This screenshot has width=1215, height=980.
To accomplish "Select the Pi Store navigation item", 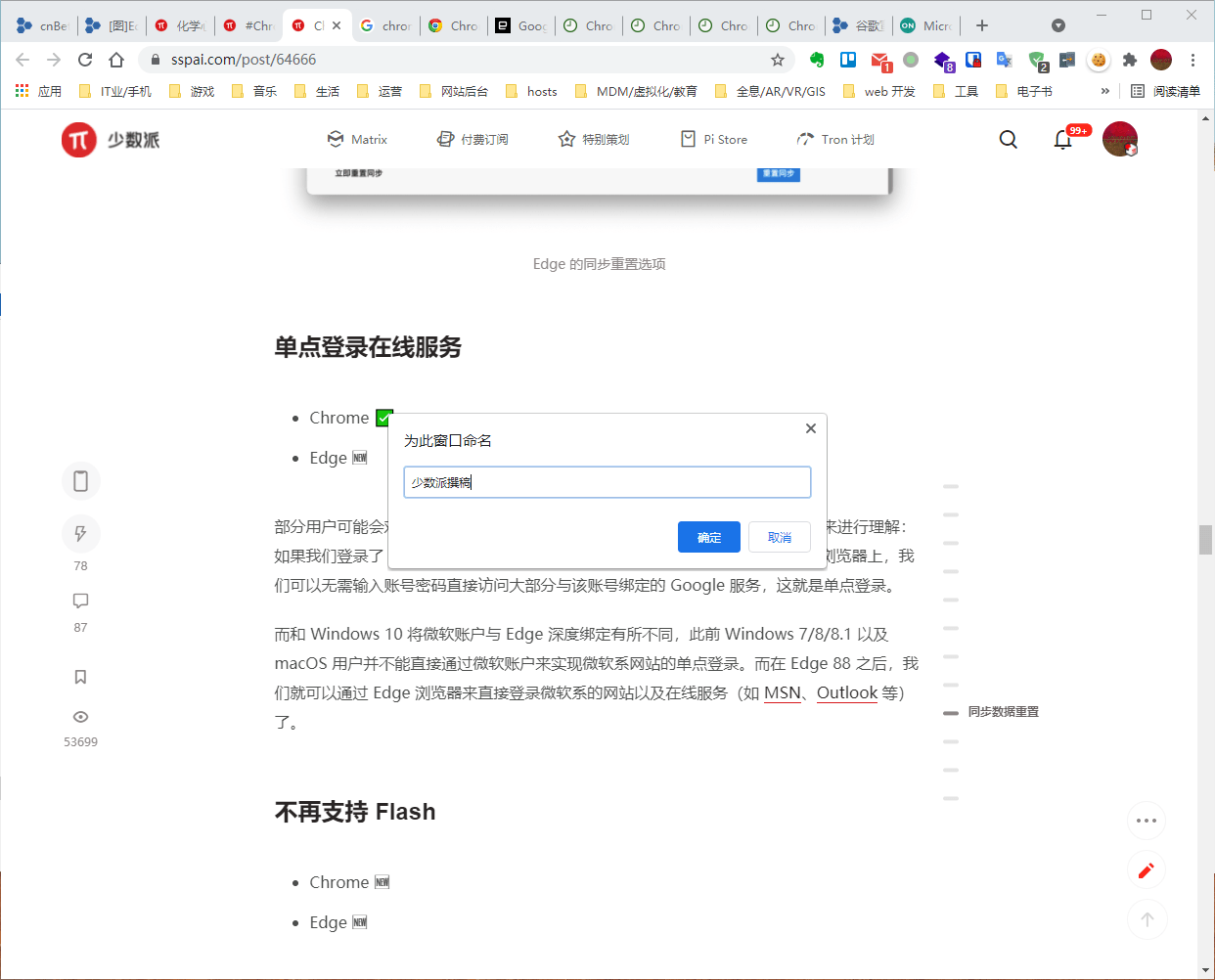I will [x=714, y=139].
